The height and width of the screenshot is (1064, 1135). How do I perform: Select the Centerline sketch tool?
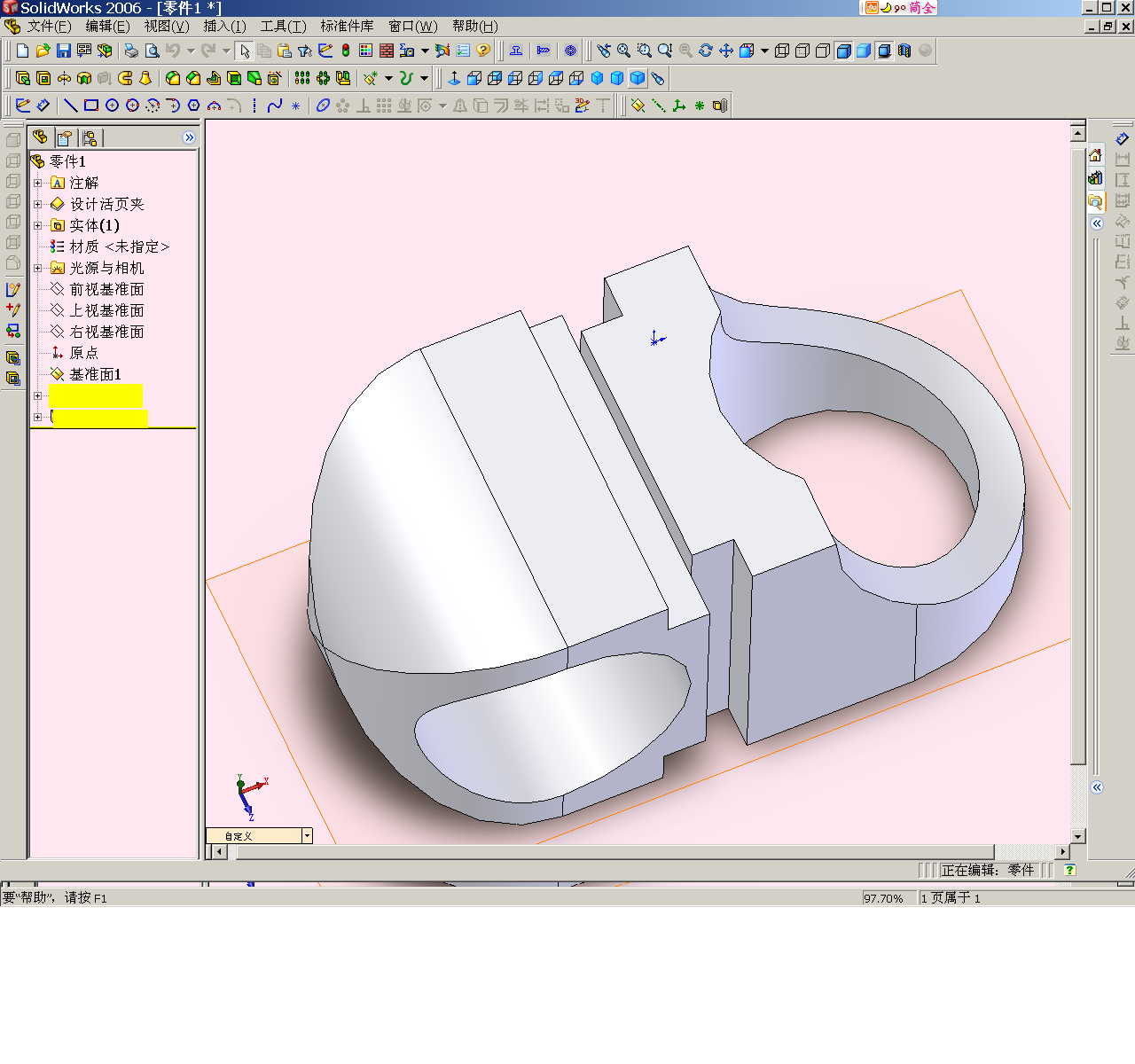pos(254,106)
